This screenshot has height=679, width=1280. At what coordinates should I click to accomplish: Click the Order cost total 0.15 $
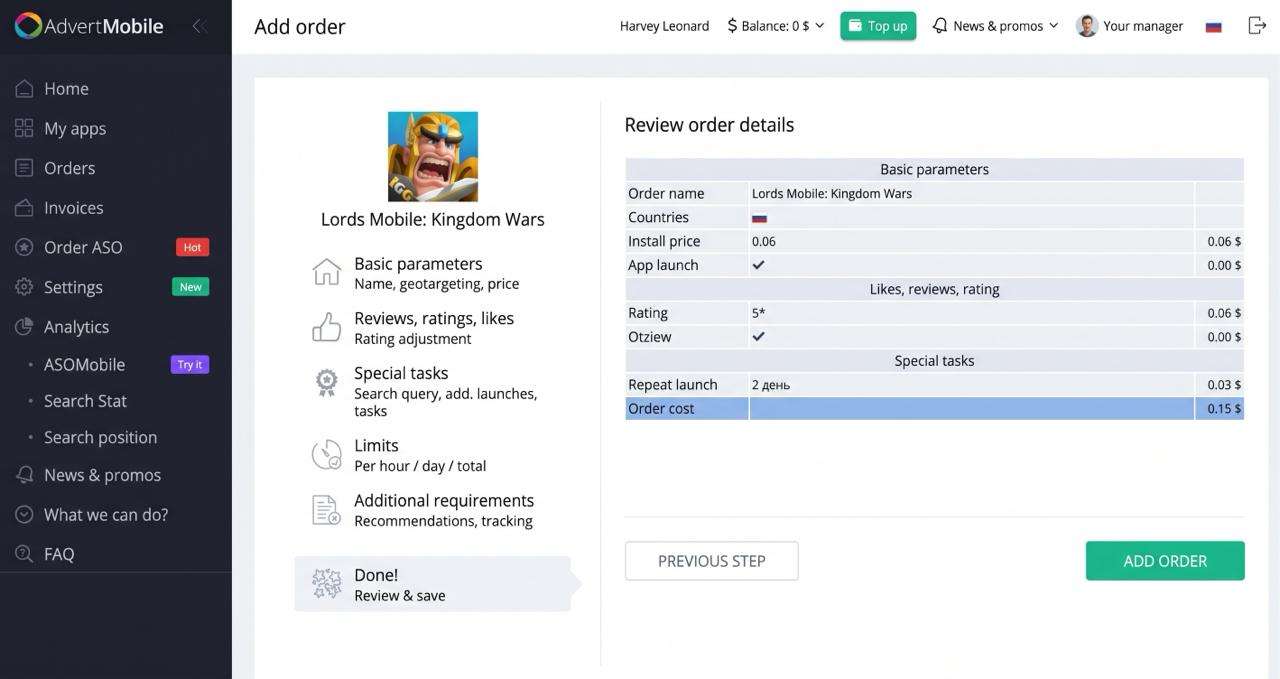click(x=1224, y=409)
